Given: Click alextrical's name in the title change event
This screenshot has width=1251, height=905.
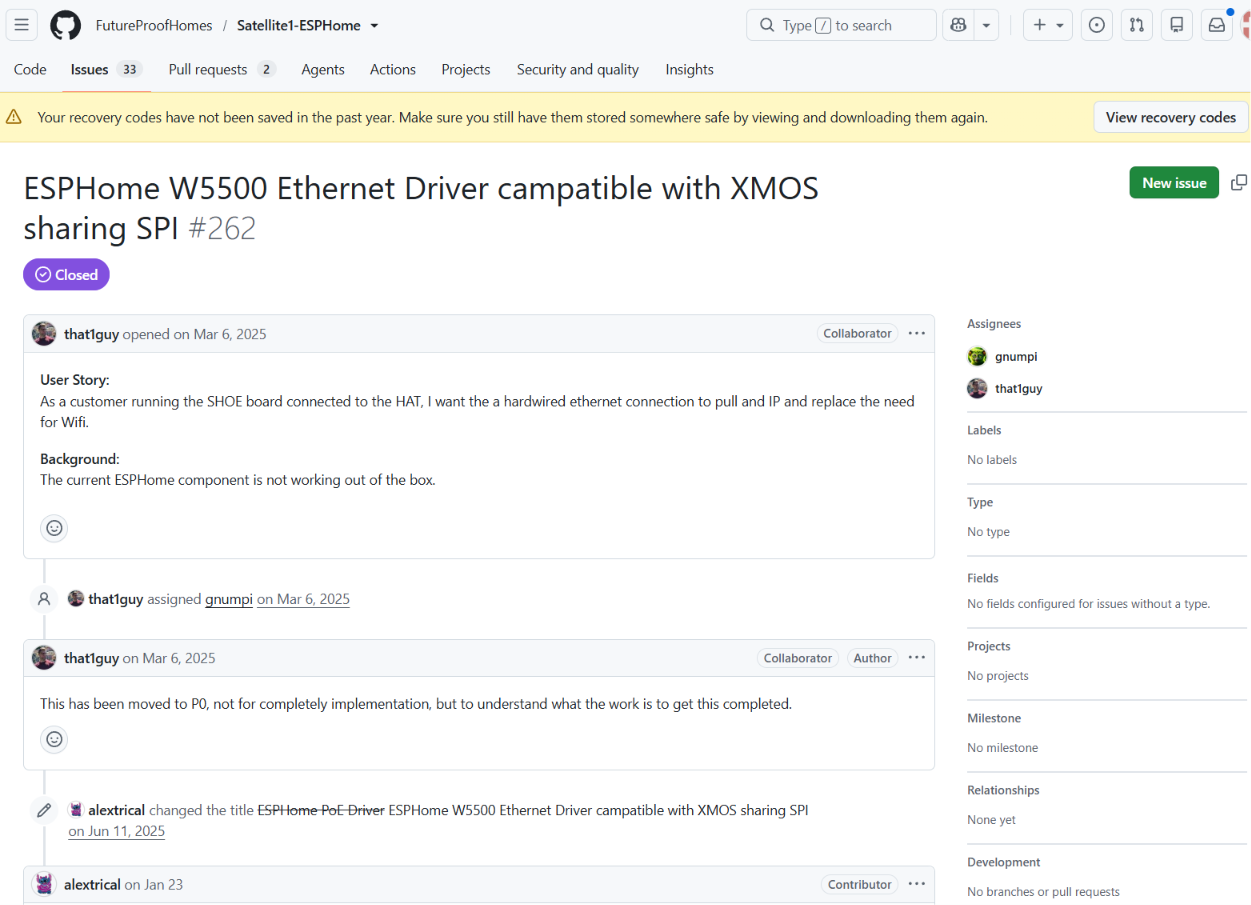Looking at the screenshot, I should click(117, 810).
